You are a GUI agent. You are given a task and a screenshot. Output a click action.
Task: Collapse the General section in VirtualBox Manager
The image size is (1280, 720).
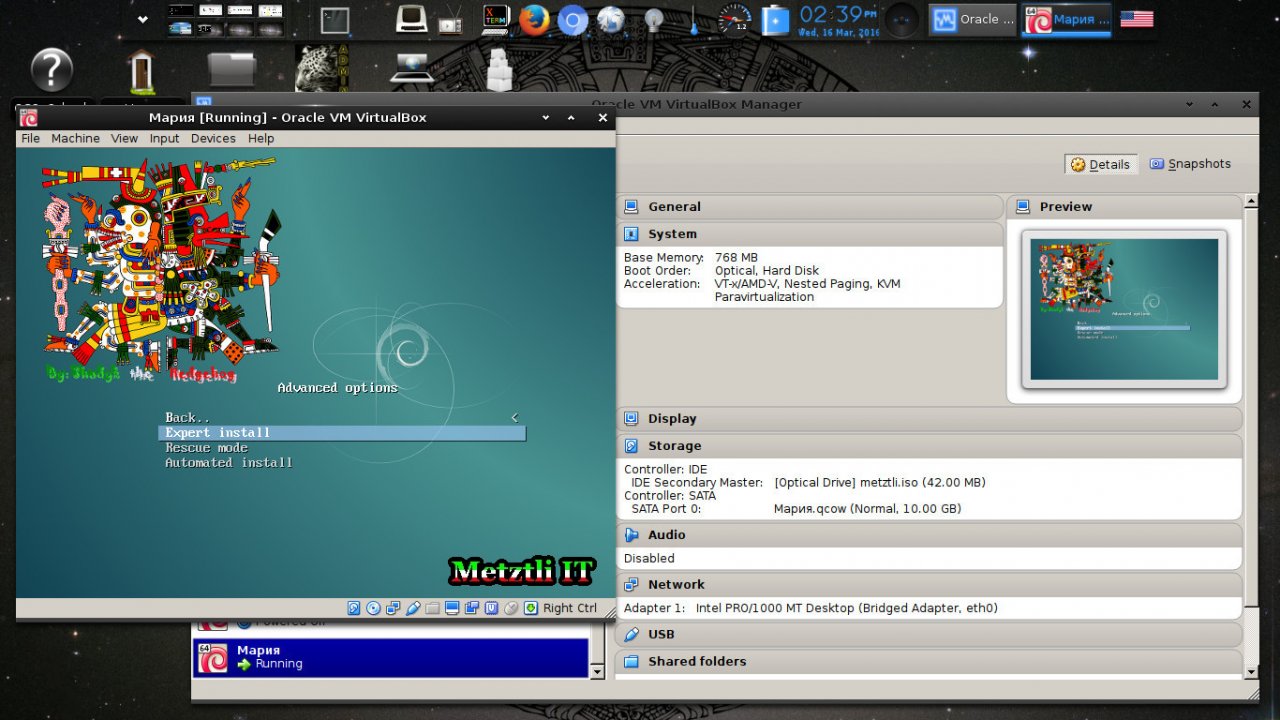point(810,207)
